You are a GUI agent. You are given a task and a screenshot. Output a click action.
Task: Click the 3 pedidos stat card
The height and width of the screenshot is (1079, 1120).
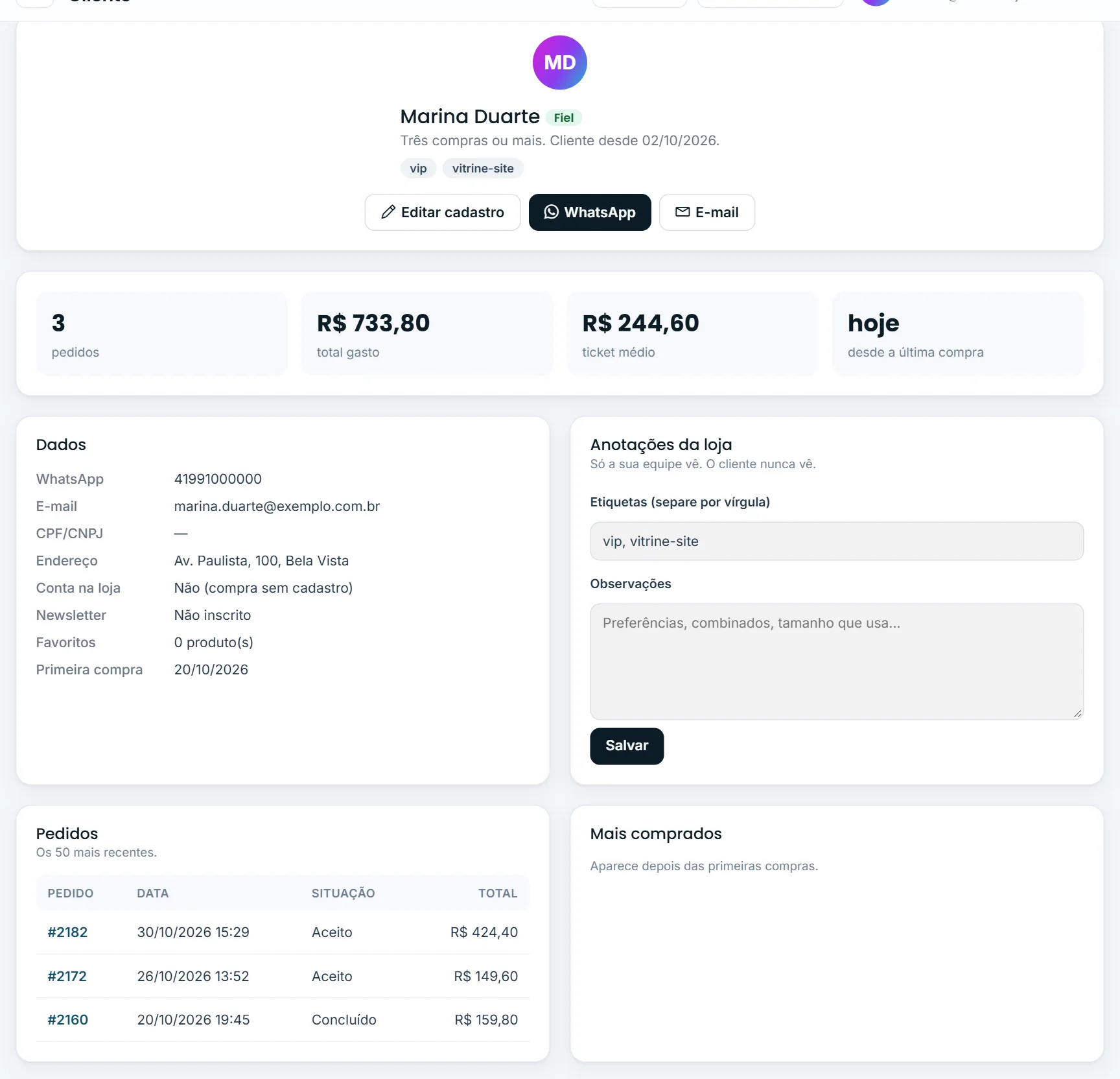point(162,333)
